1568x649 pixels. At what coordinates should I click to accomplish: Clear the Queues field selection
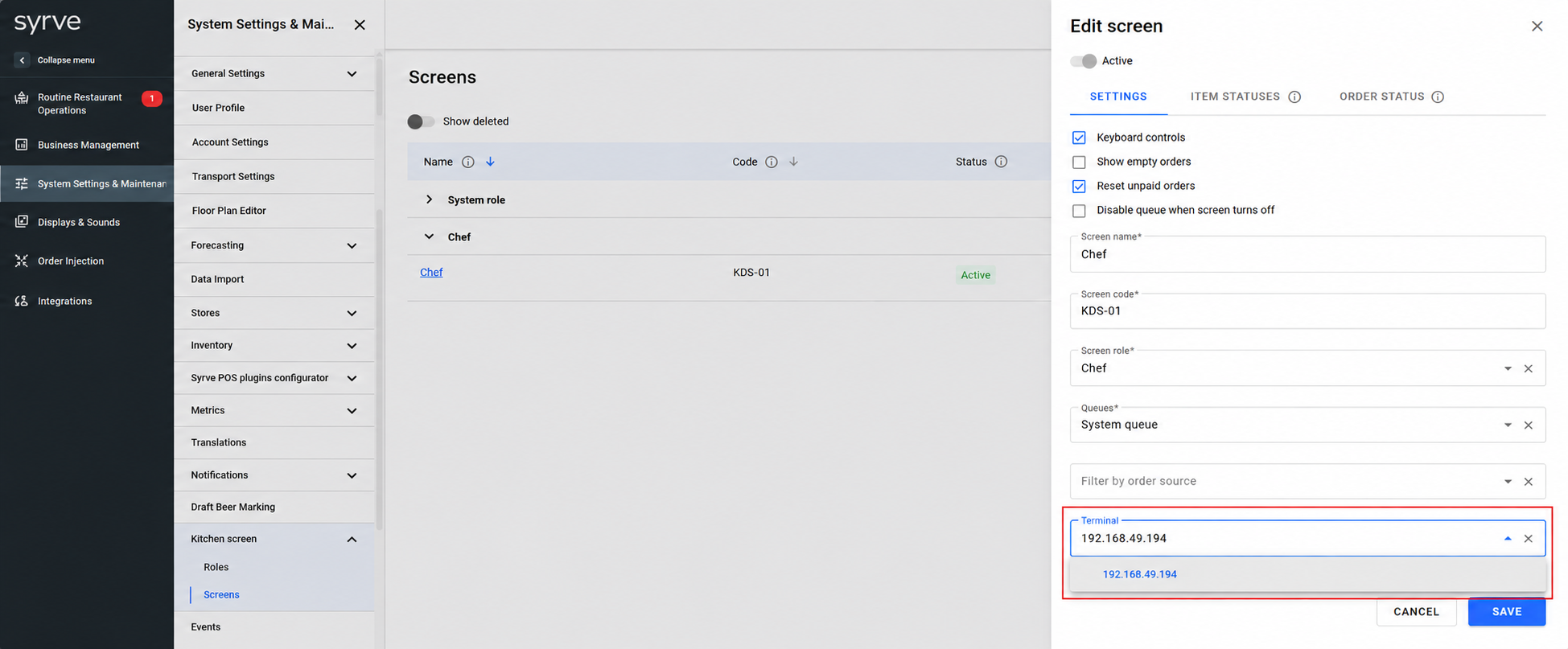coord(1529,425)
